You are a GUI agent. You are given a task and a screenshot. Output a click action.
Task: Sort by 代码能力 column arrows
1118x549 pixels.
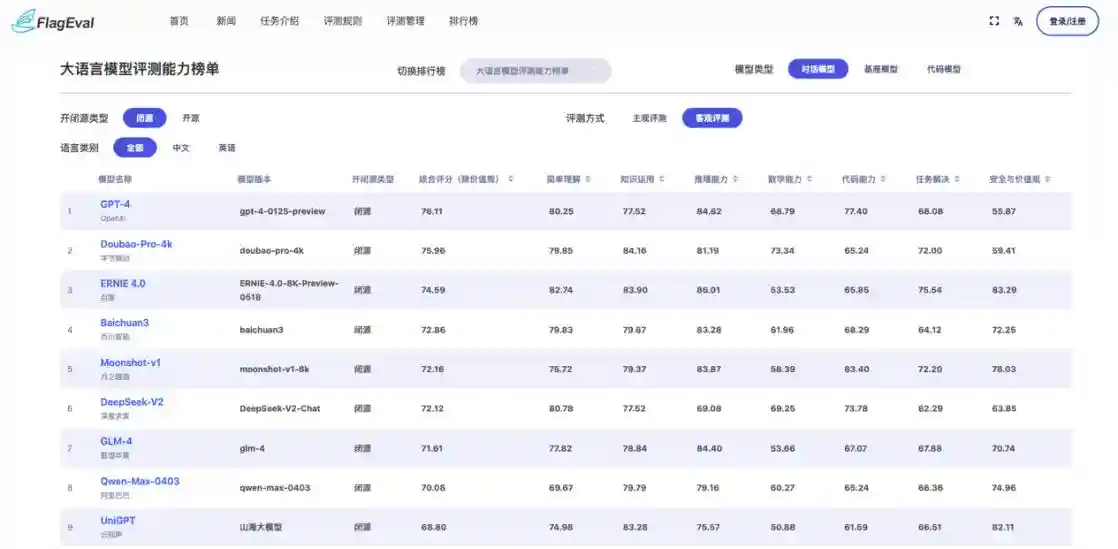(x=883, y=180)
